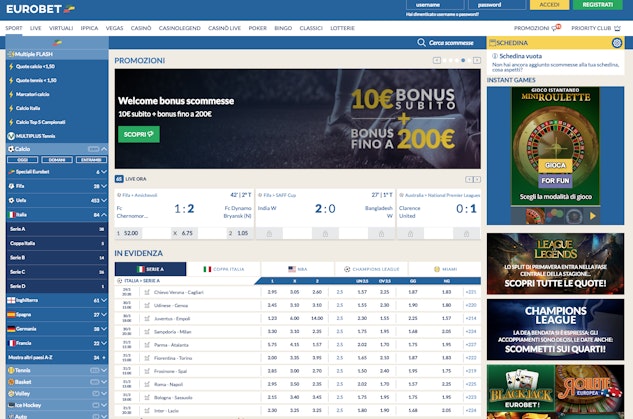Open the Serie A sidebar league row
Viewport: 633px width, 419px height.
click(57, 229)
